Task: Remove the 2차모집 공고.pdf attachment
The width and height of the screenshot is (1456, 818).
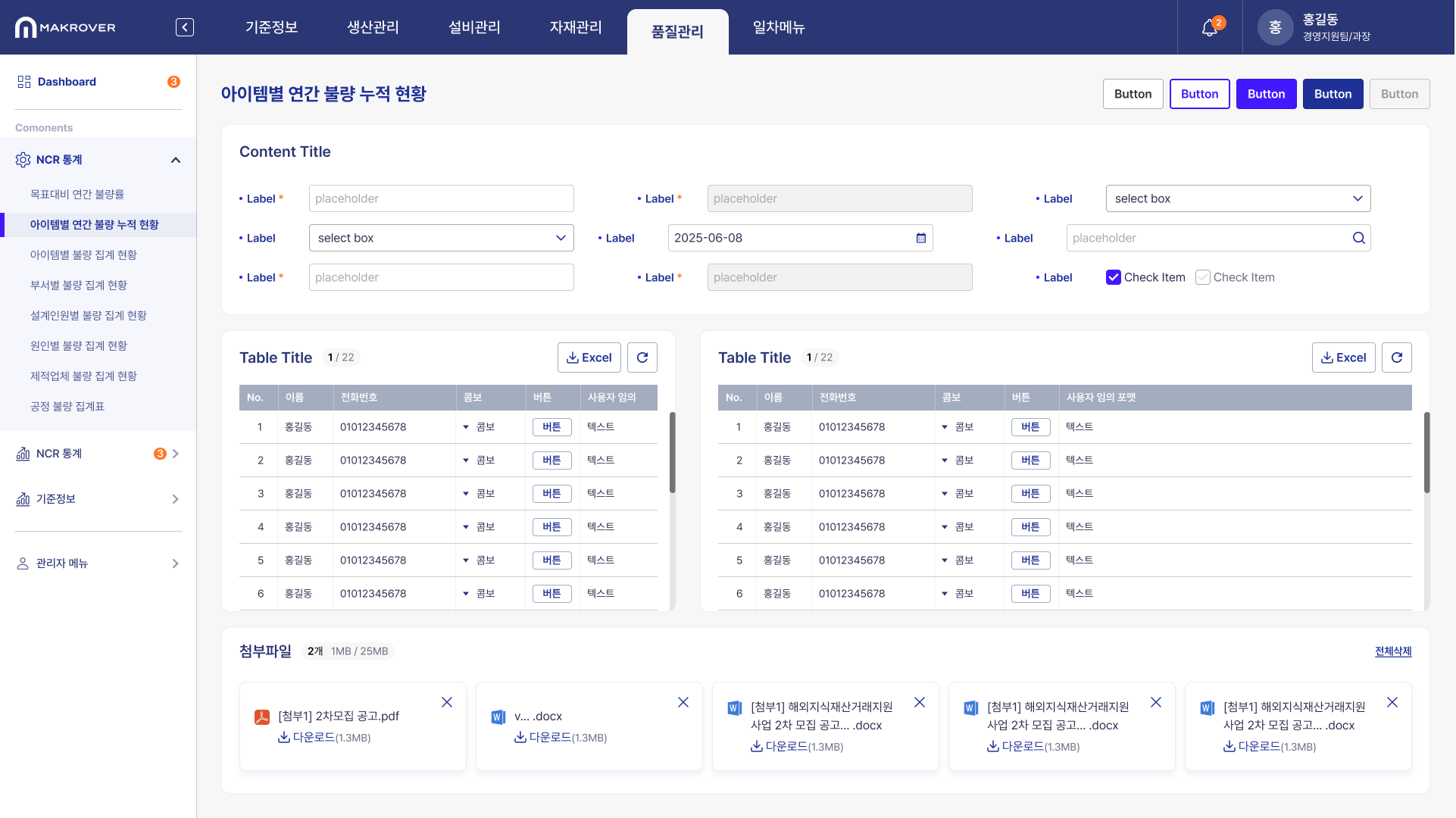Action: tap(447, 702)
